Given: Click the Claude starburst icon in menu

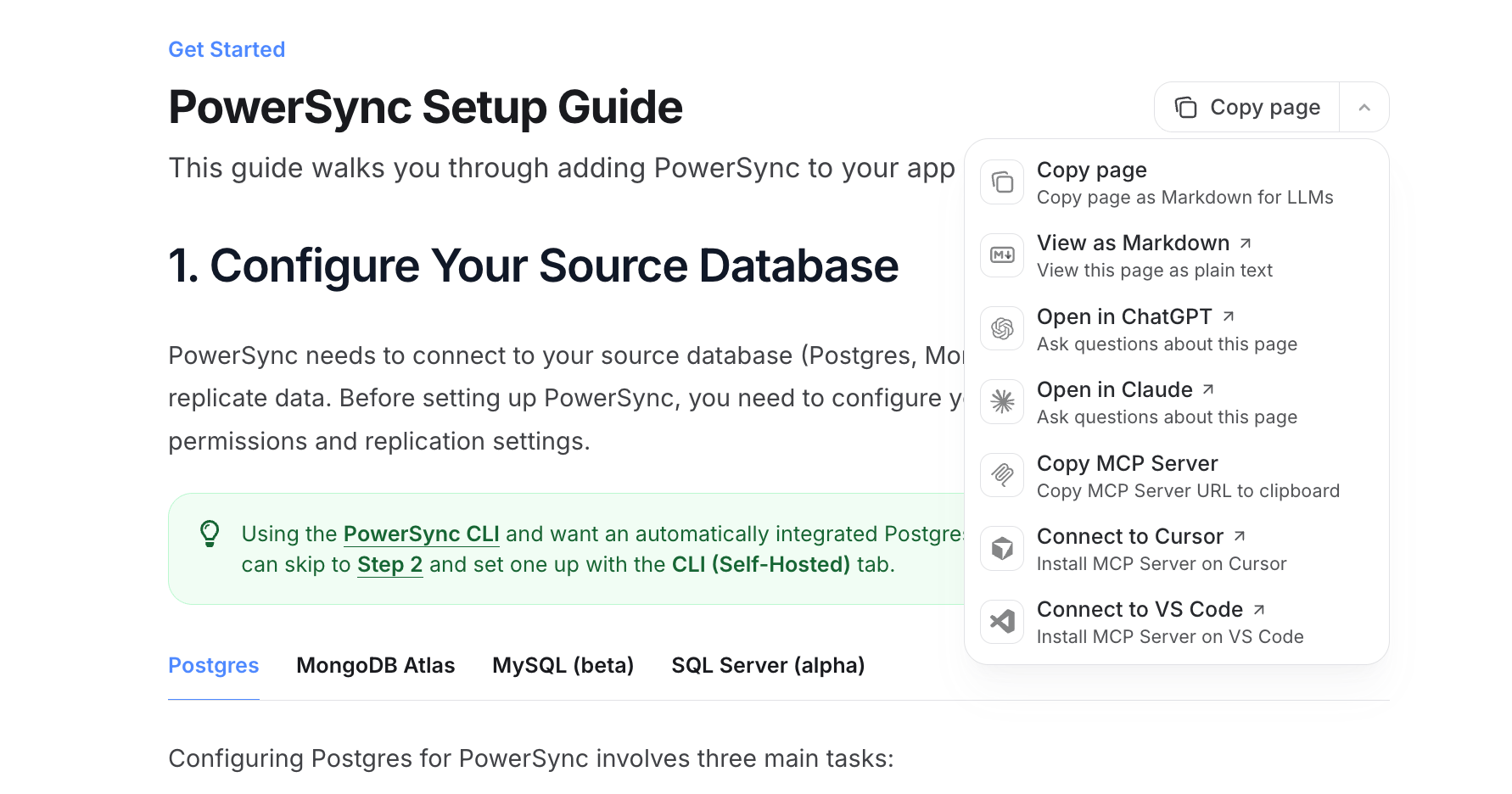Looking at the screenshot, I should click(x=1002, y=401).
